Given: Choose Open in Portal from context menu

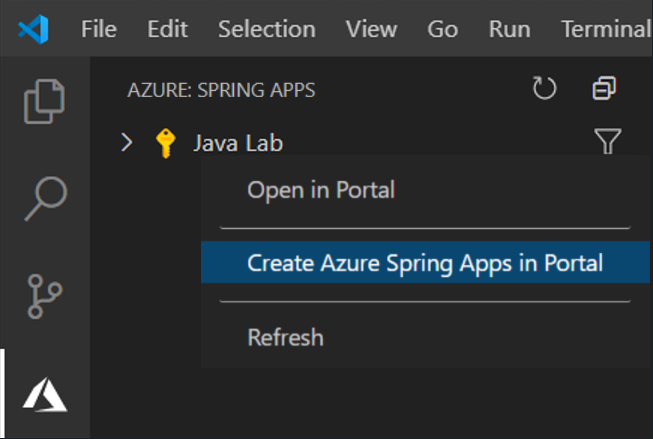Looking at the screenshot, I should pyautogui.click(x=320, y=189).
